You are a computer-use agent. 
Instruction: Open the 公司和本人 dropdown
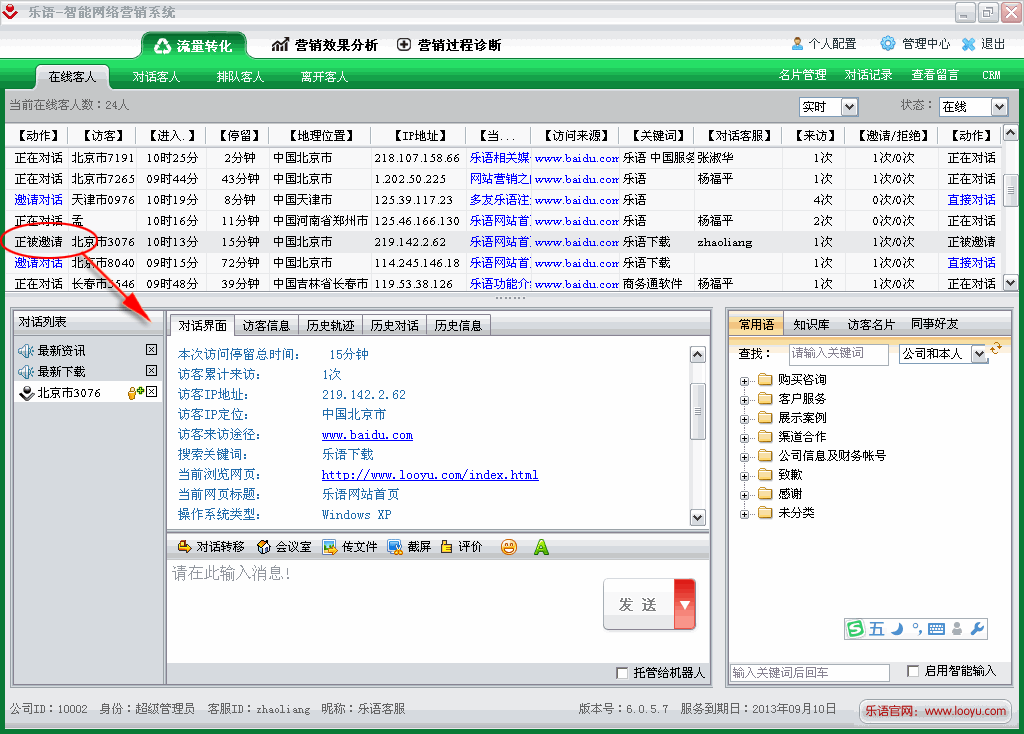(x=979, y=354)
